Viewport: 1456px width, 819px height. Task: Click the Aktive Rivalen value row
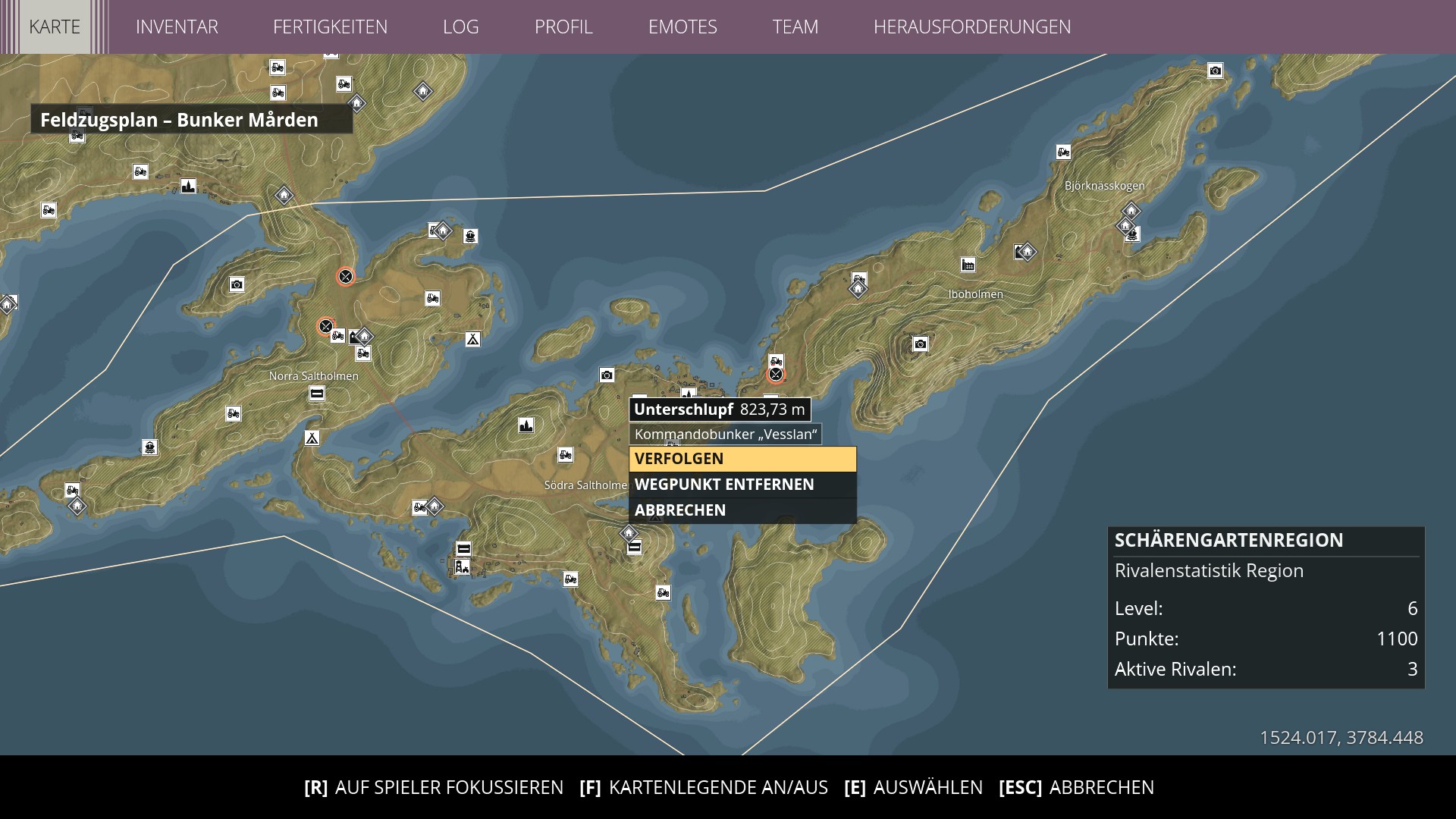point(1266,669)
